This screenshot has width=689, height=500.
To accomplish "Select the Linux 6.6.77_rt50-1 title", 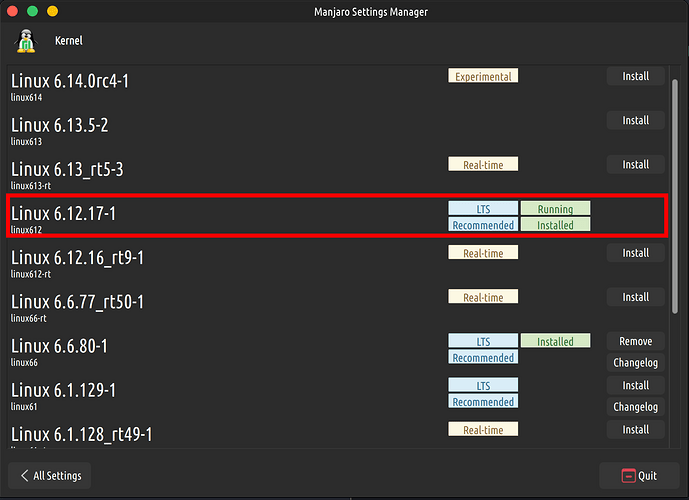I will pos(77,302).
